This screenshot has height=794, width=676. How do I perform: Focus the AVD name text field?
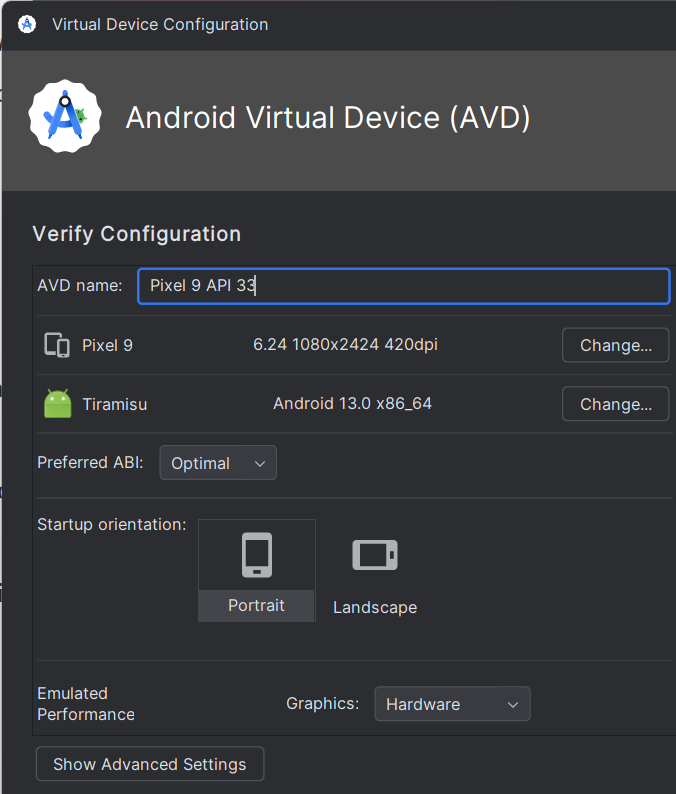(x=403, y=285)
